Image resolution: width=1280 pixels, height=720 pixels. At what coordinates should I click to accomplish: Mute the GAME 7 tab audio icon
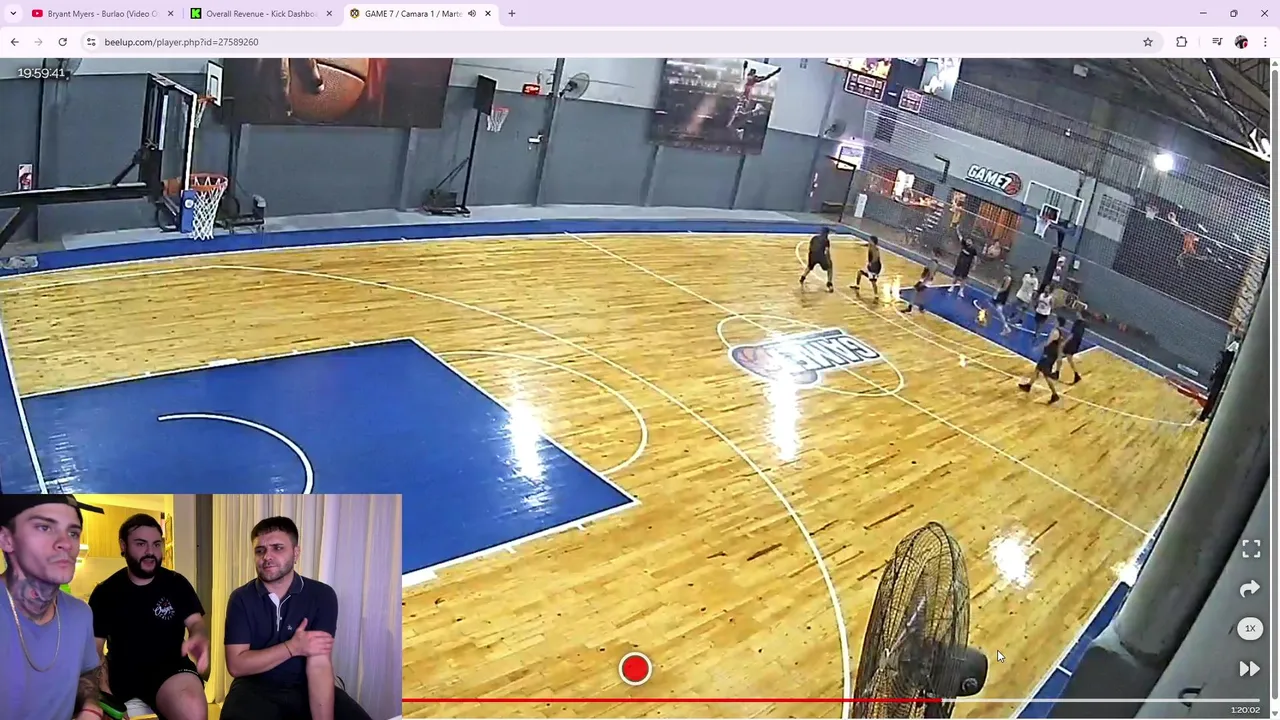[x=471, y=13]
